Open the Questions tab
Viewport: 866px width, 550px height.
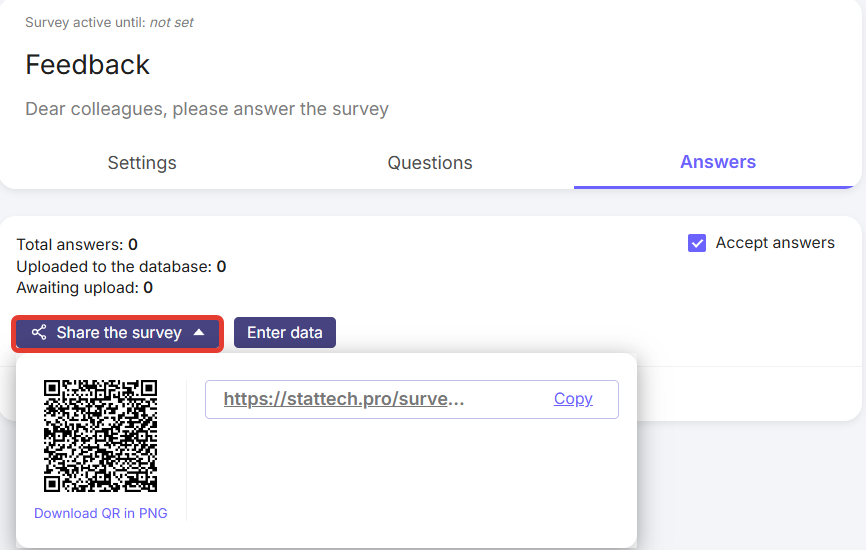(x=430, y=163)
